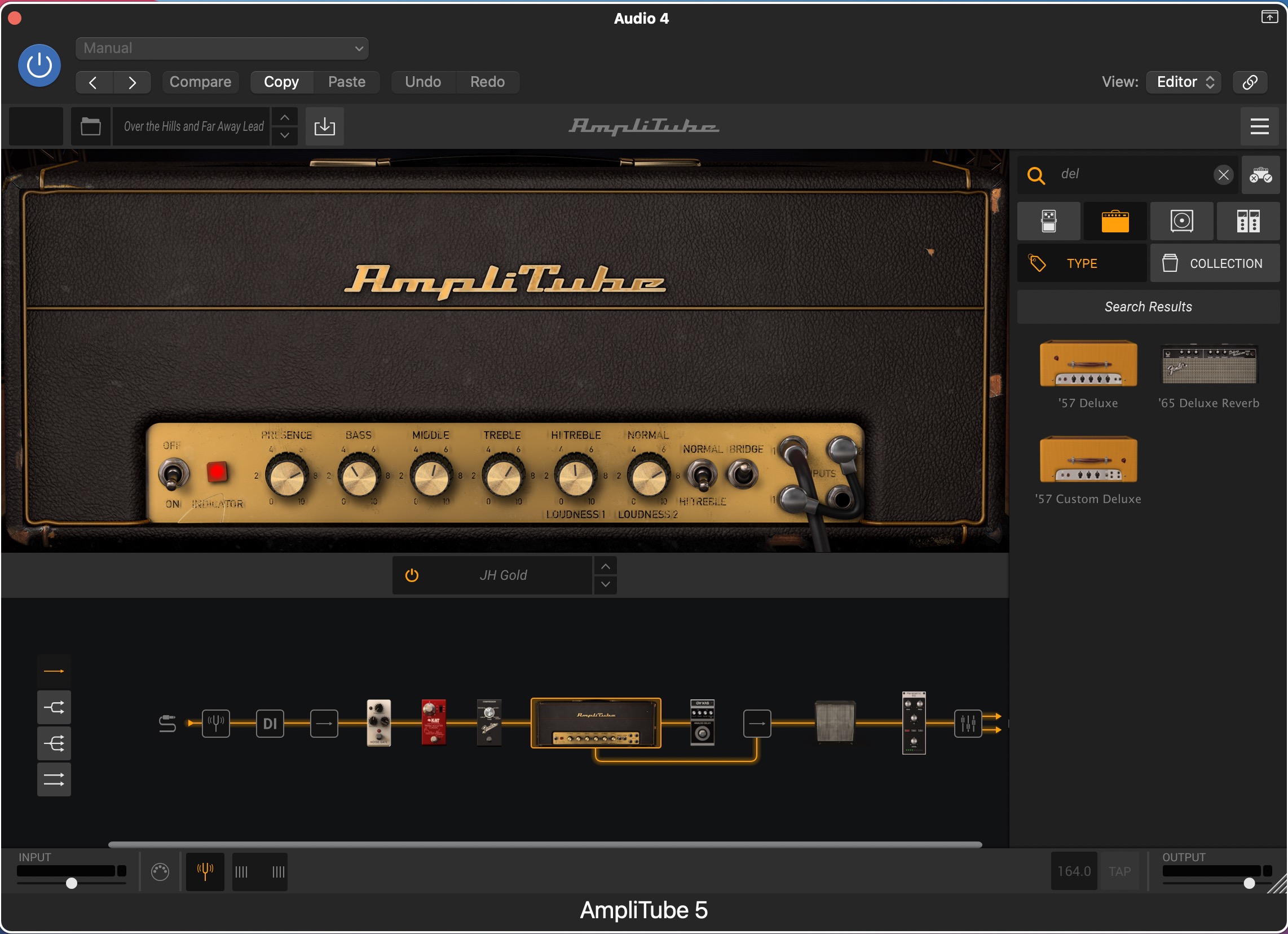Open the preset browser folder icon
Image resolution: width=1288 pixels, height=934 pixels.
point(91,126)
